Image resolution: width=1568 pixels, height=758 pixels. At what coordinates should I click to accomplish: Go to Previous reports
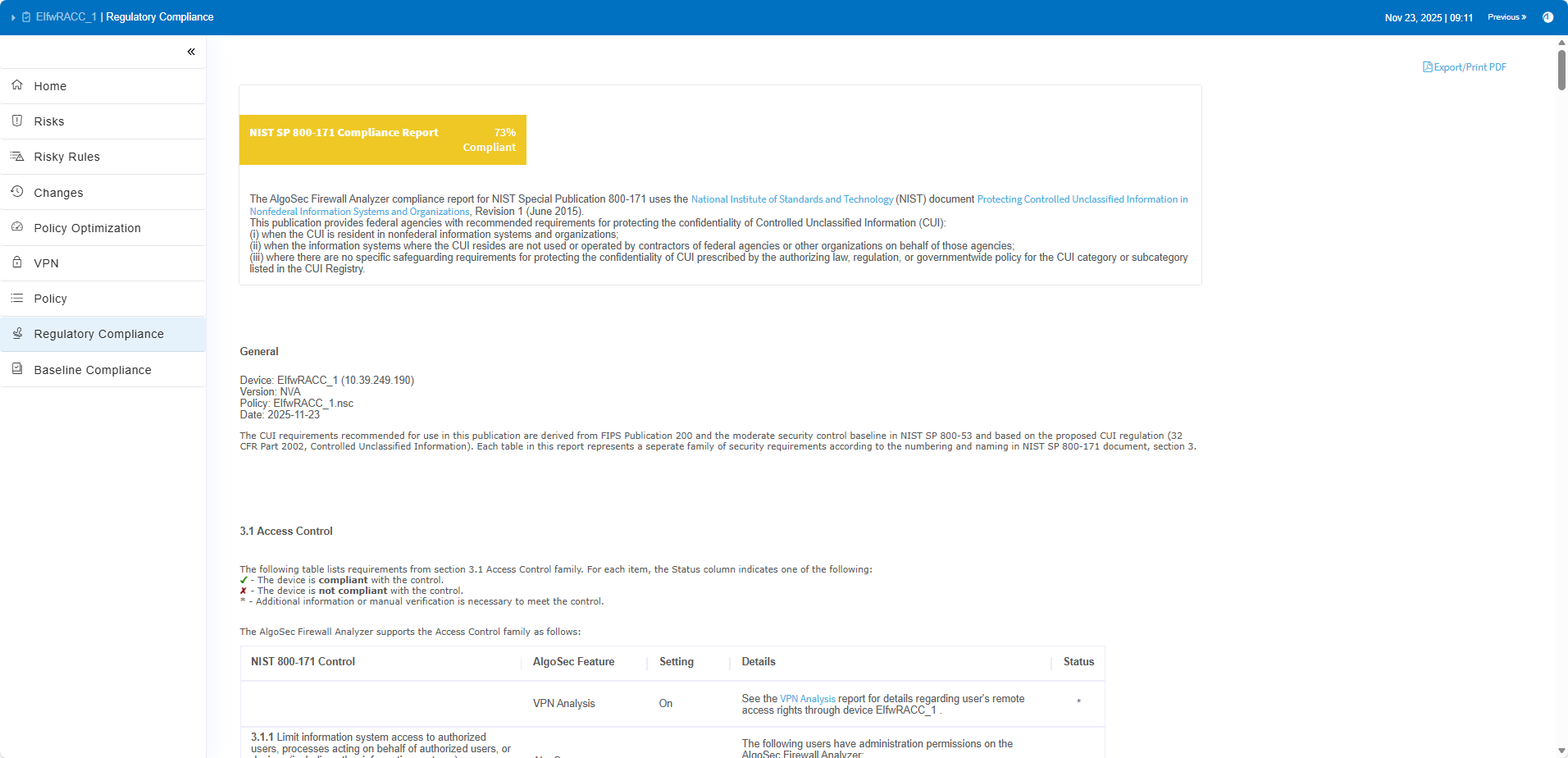point(1506,17)
